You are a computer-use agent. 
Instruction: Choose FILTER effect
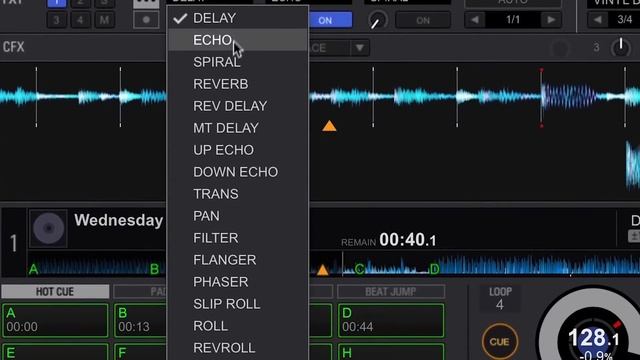click(x=238, y=238)
